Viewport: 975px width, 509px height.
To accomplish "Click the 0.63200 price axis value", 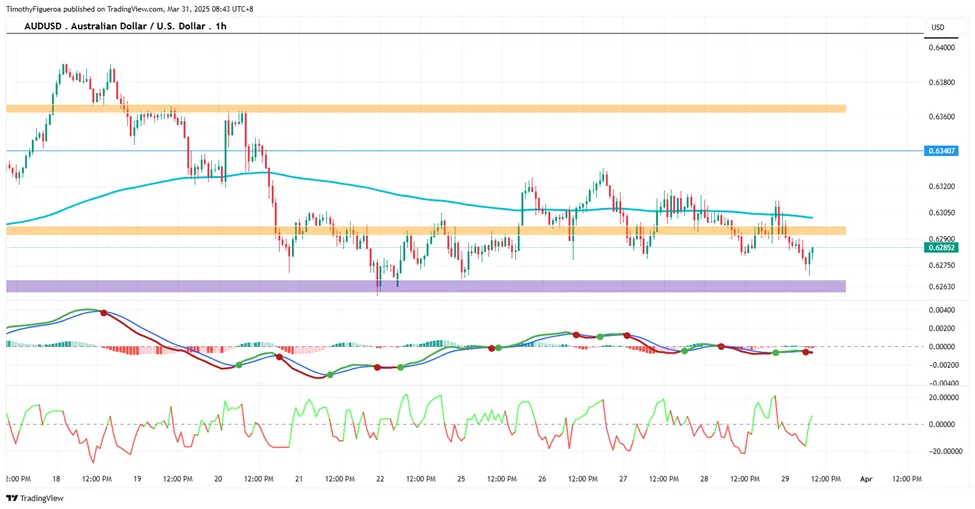I will pos(941,186).
